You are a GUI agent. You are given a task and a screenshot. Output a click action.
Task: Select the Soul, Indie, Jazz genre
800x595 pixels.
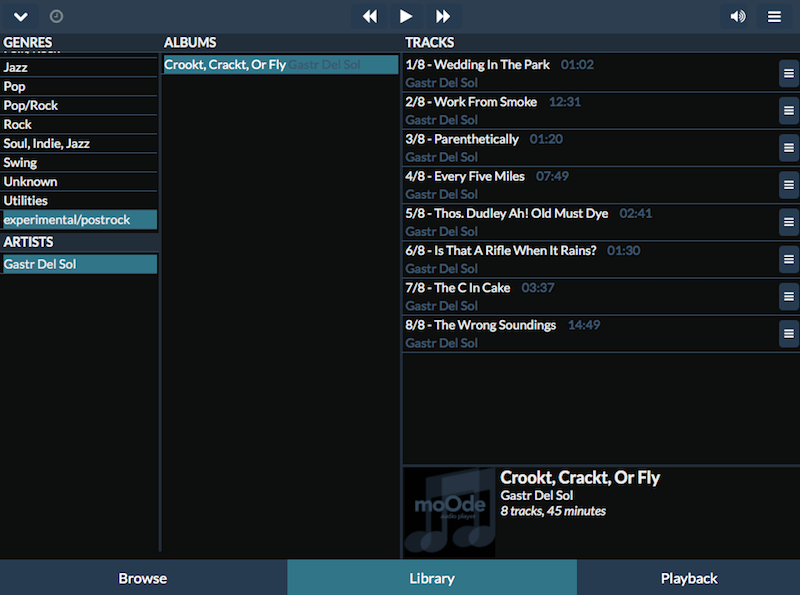click(x=79, y=143)
